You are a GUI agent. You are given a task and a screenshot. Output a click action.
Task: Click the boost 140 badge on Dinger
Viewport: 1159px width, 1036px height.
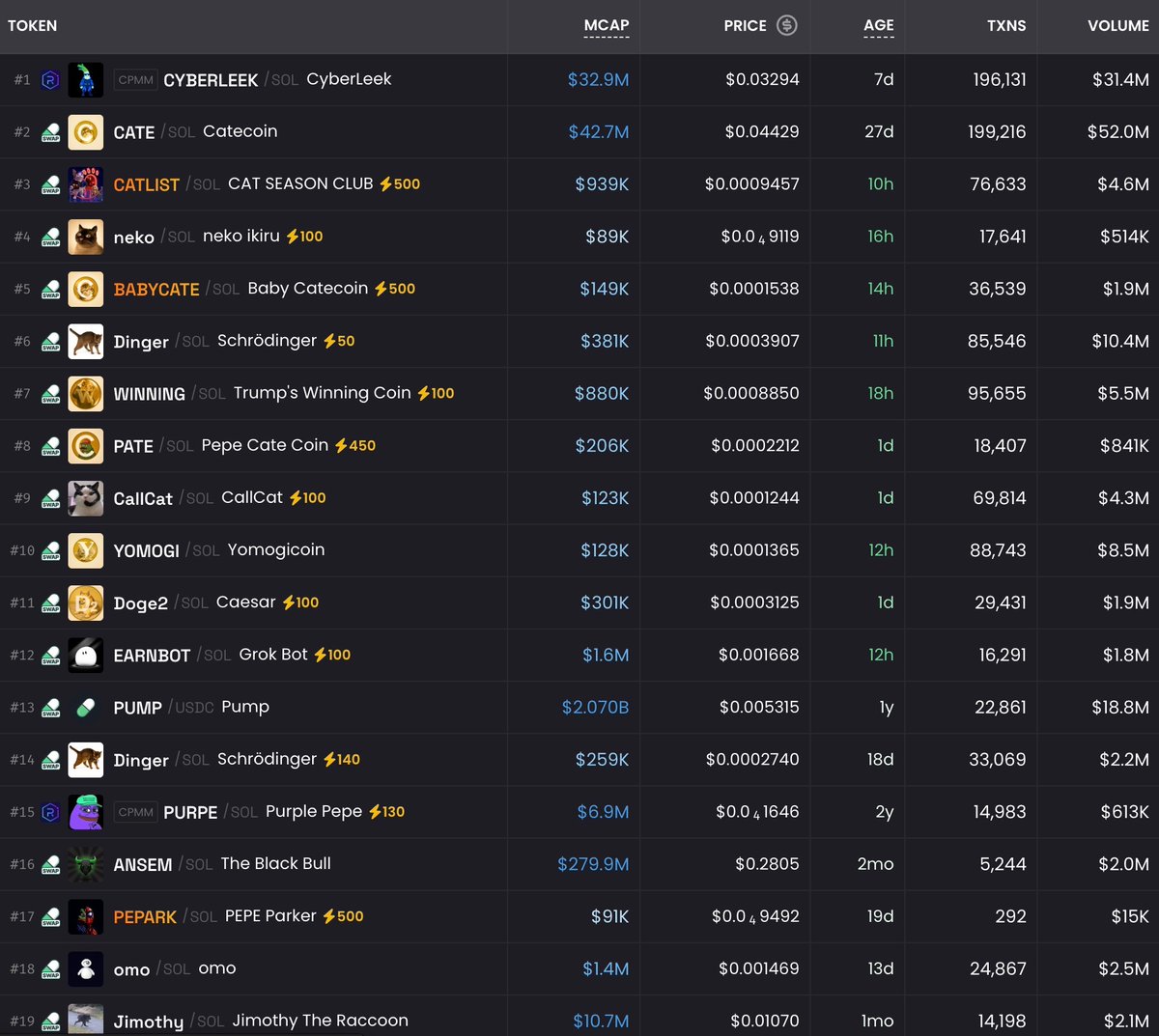click(342, 759)
